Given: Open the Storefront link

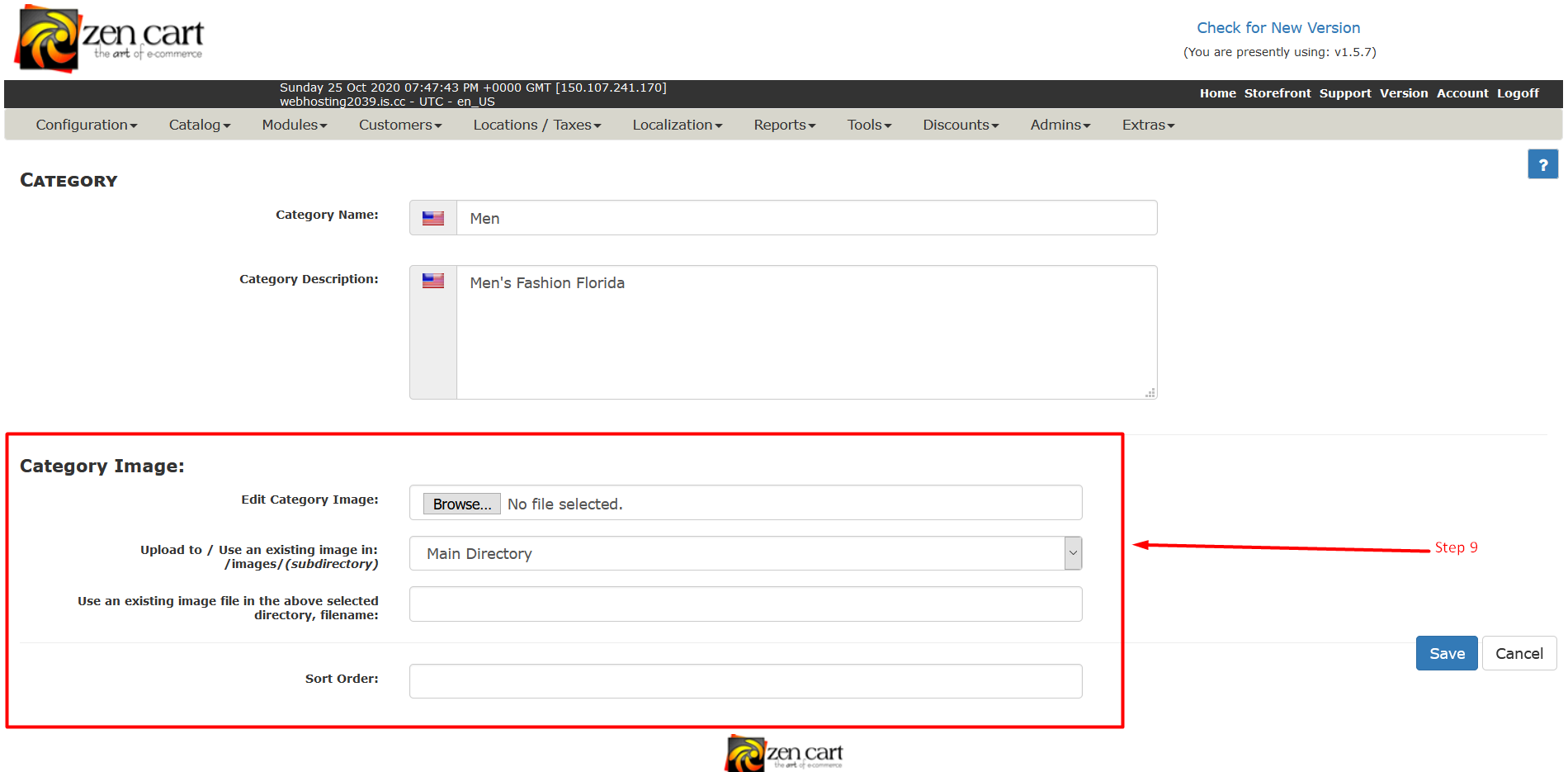Looking at the screenshot, I should point(1278,93).
